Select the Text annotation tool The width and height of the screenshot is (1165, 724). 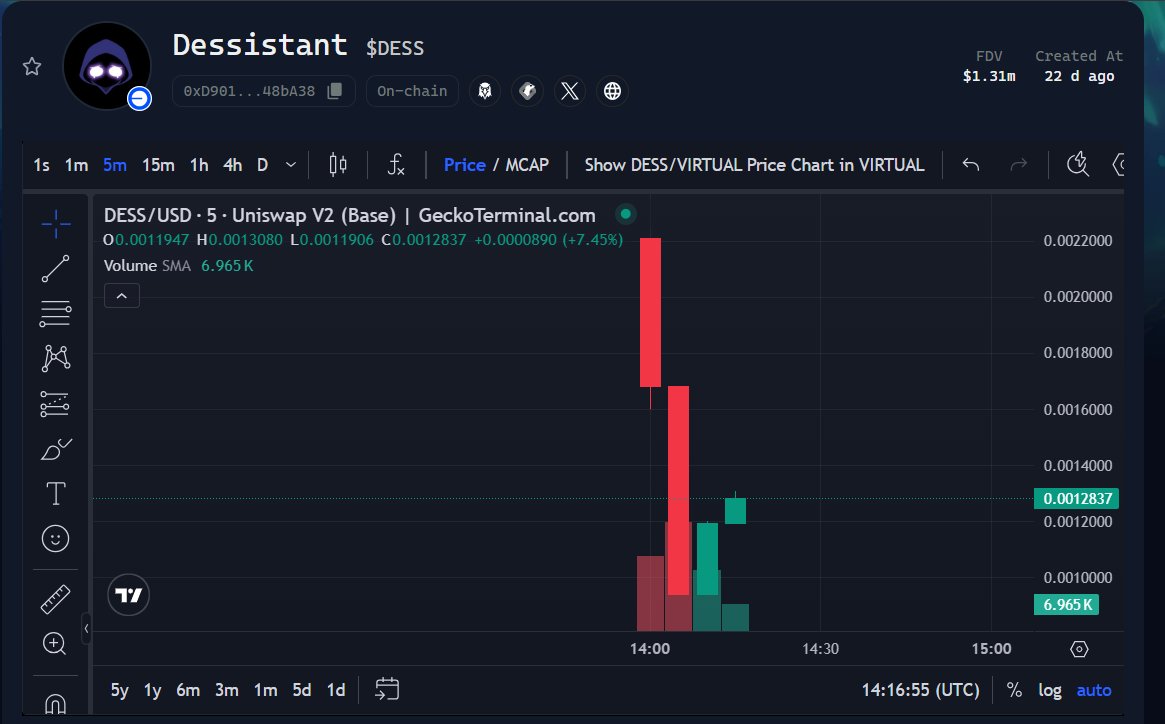(x=56, y=494)
